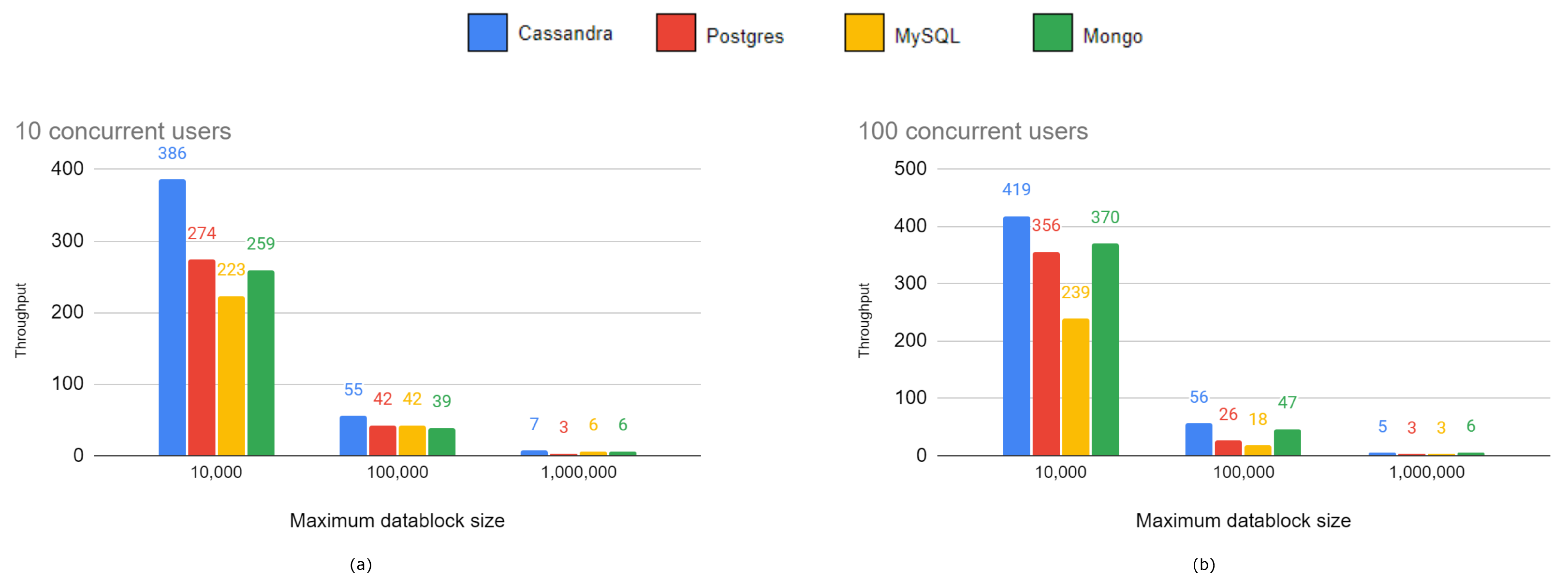Click the yellow bar labeled 223
Image resolution: width=1568 pixels, height=583 pixels.
(x=231, y=376)
